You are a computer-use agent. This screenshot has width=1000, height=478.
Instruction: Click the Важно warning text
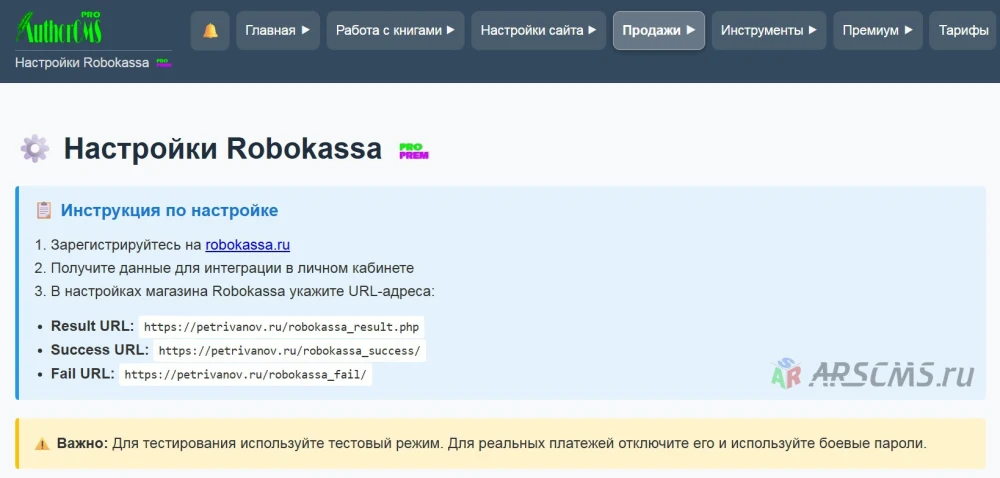491,444
